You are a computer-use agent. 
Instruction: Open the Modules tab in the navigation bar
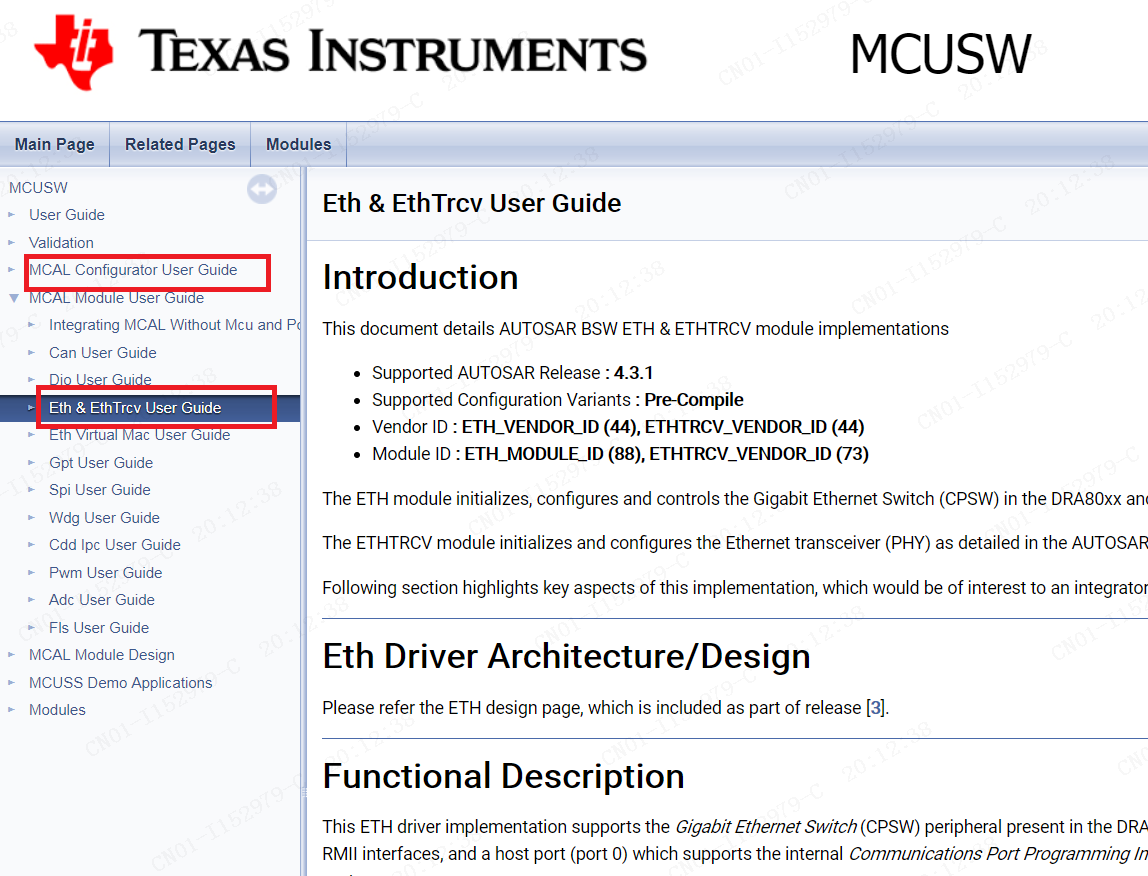point(297,143)
